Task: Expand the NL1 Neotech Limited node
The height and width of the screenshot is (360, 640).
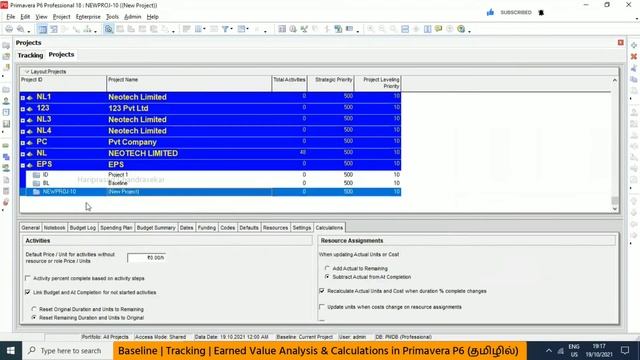Action: [23, 98]
